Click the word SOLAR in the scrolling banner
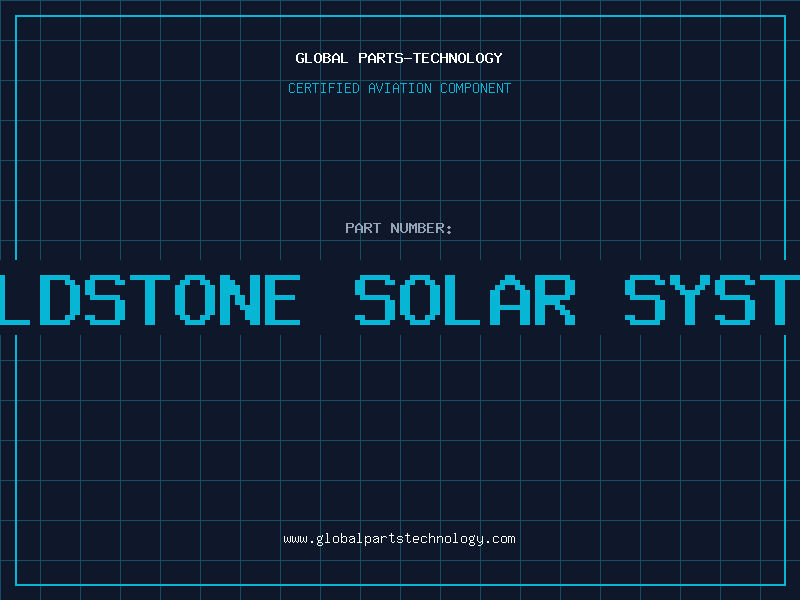The width and height of the screenshot is (800, 600). [x=465, y=298]
